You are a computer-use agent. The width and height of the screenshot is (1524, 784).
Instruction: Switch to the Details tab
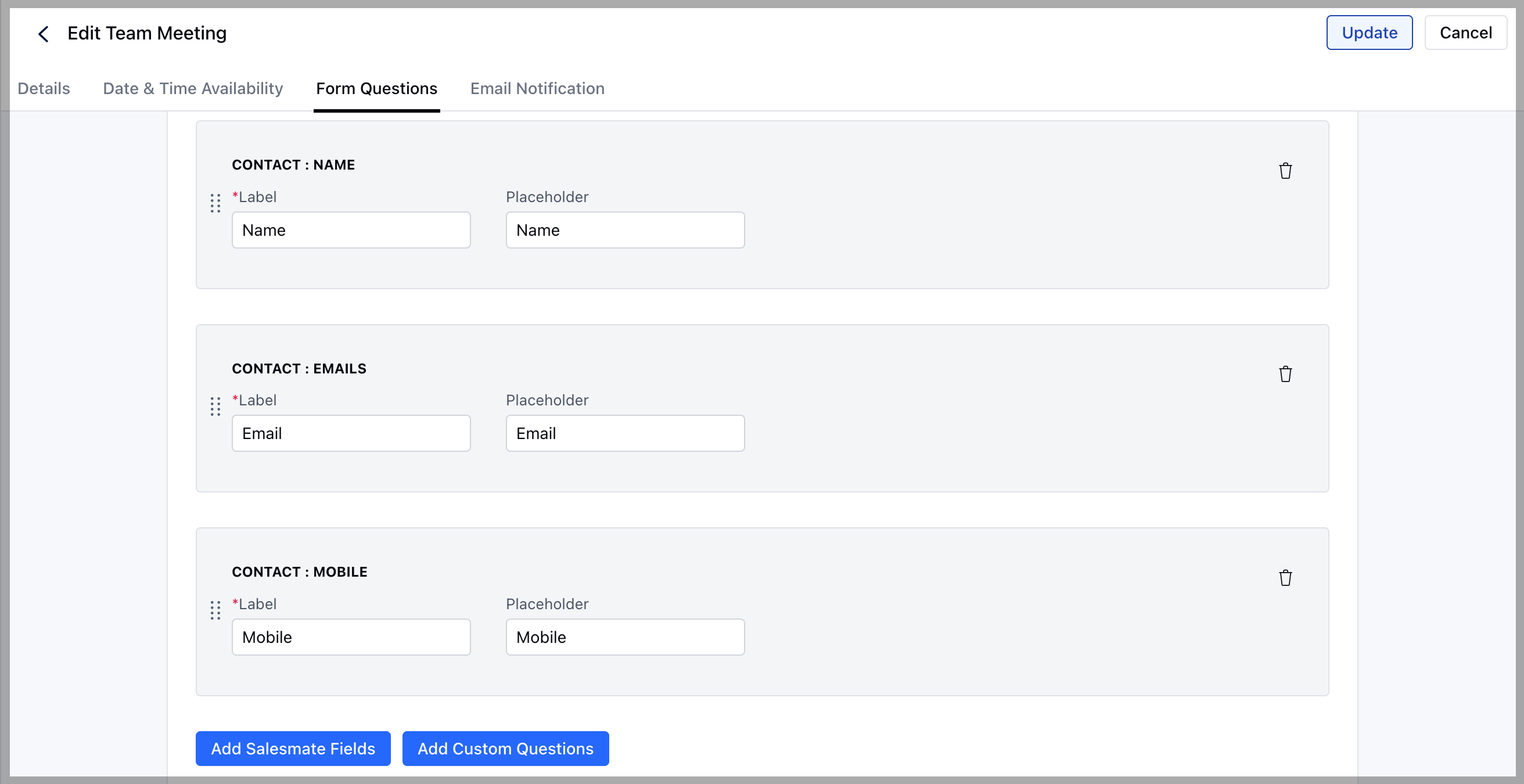[43, 88]
